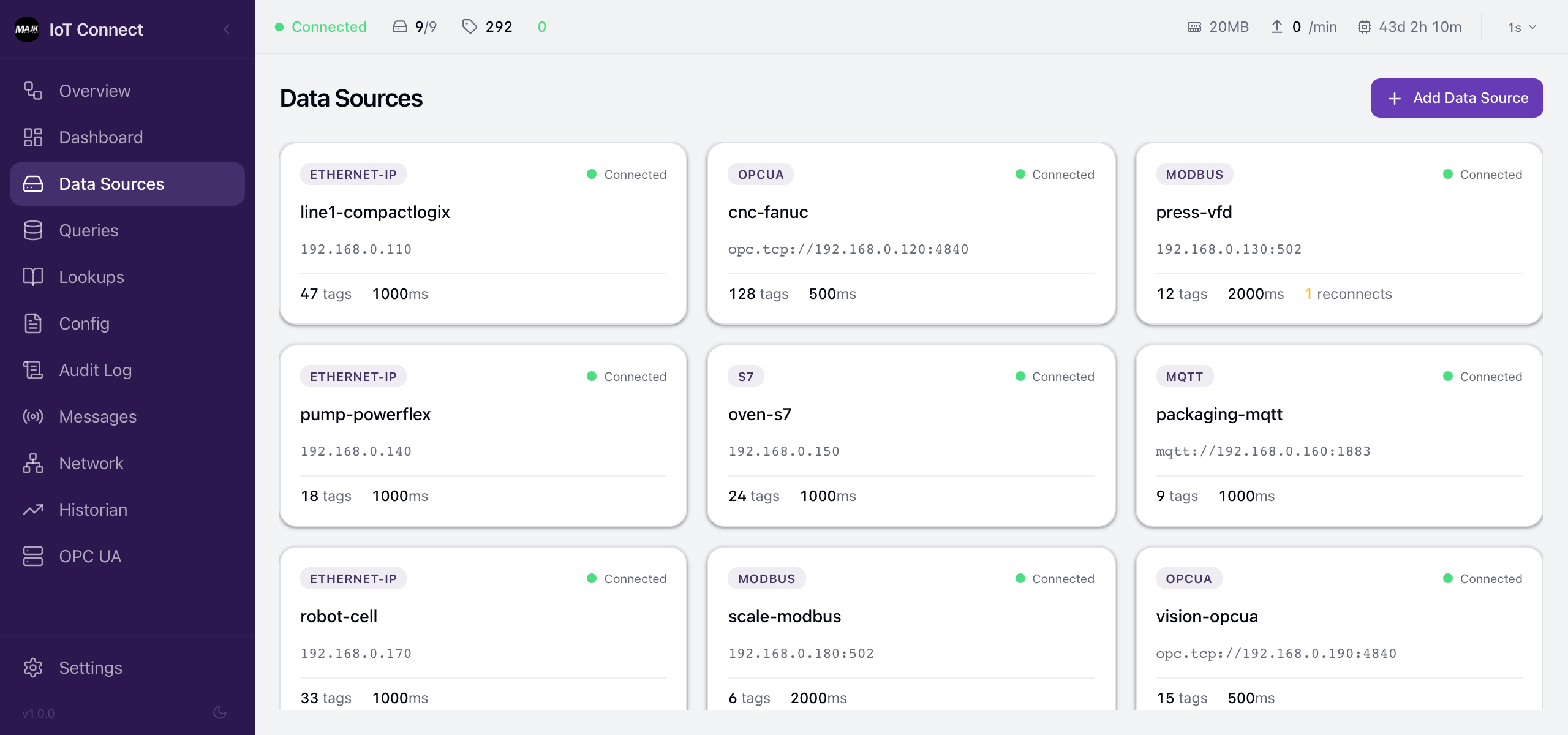Select the packaging-mqtt card title
The width and height of the screenshot is (1568, 735).
click(1219, 415)
